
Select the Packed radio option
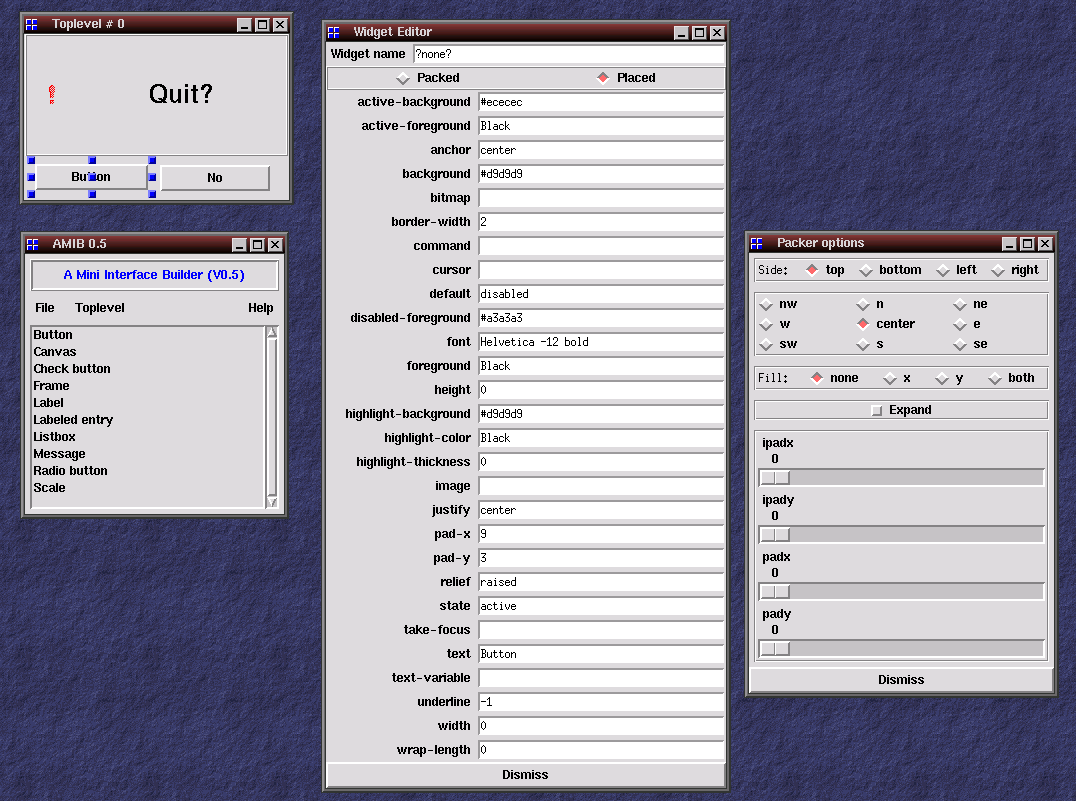pyautogui.click(x=403, y=78)
